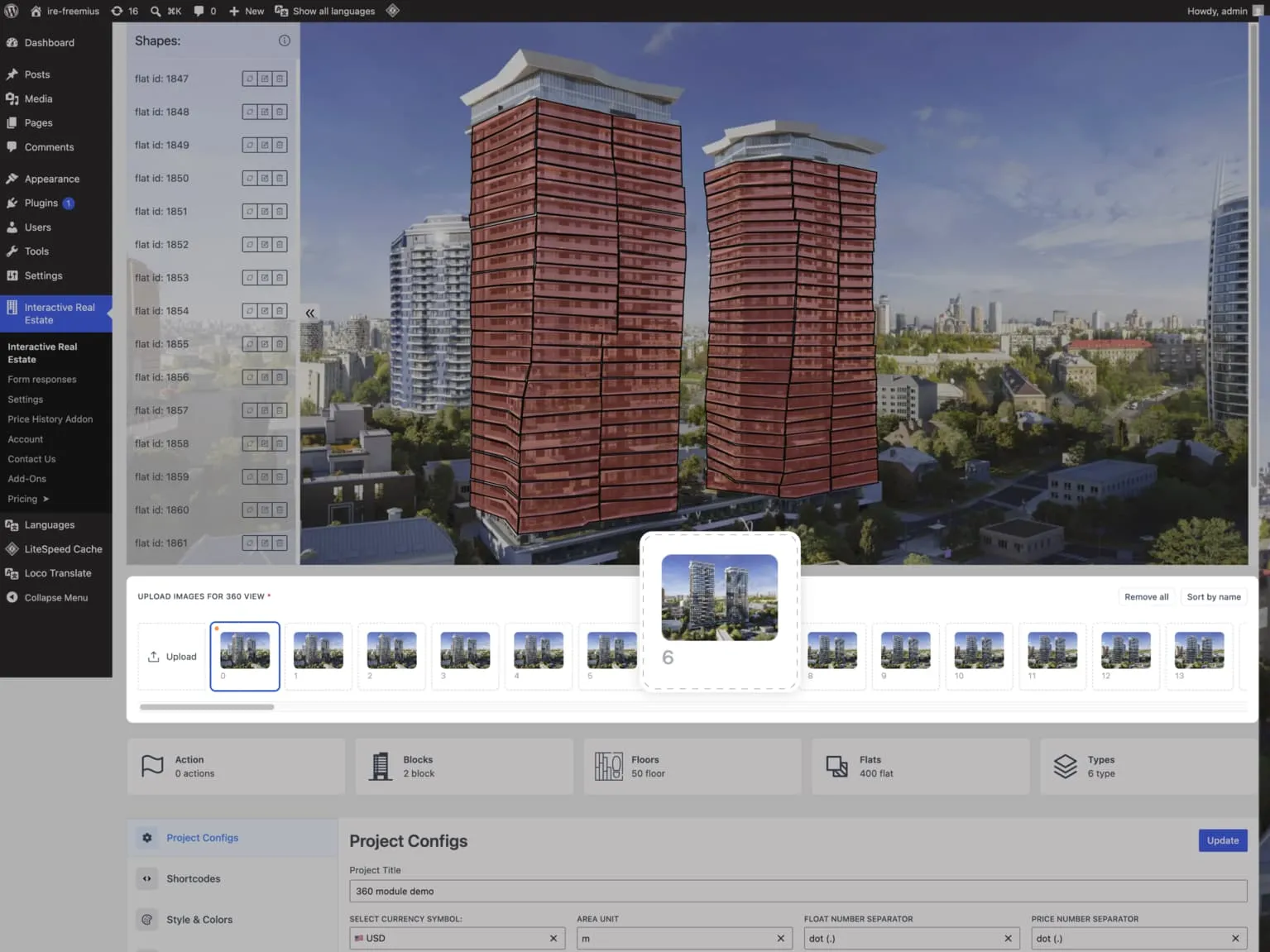Delete the shape for flat id 1857
This screenshot has width=1270, height=952.
280,410
